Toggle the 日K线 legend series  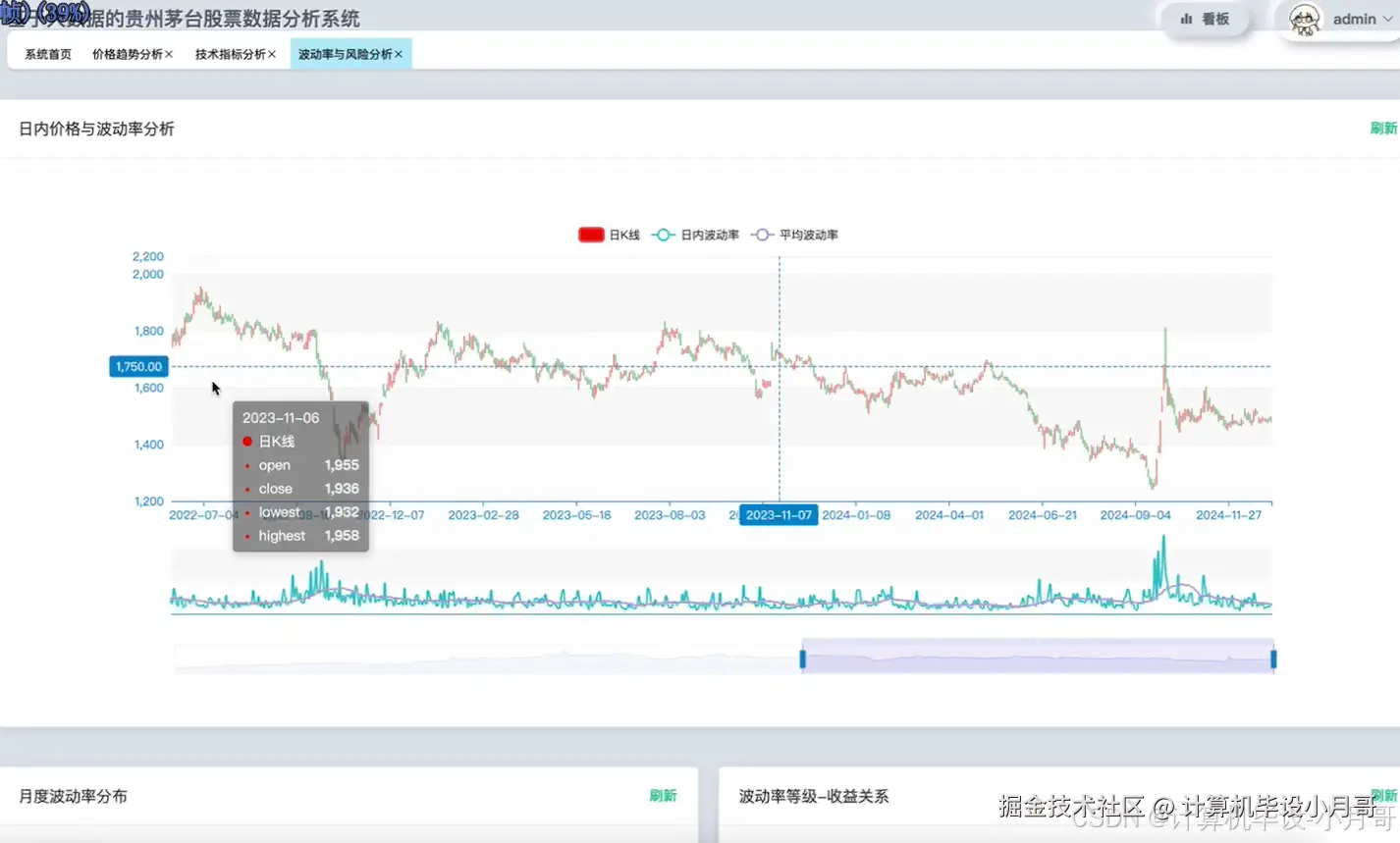tap(609, 235)
